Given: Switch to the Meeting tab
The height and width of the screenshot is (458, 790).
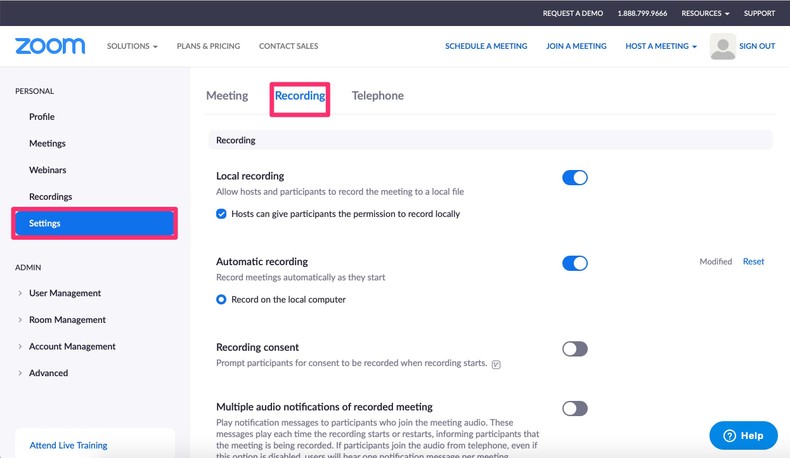Looking at the screenshot, I should click(x=227, y=96).
